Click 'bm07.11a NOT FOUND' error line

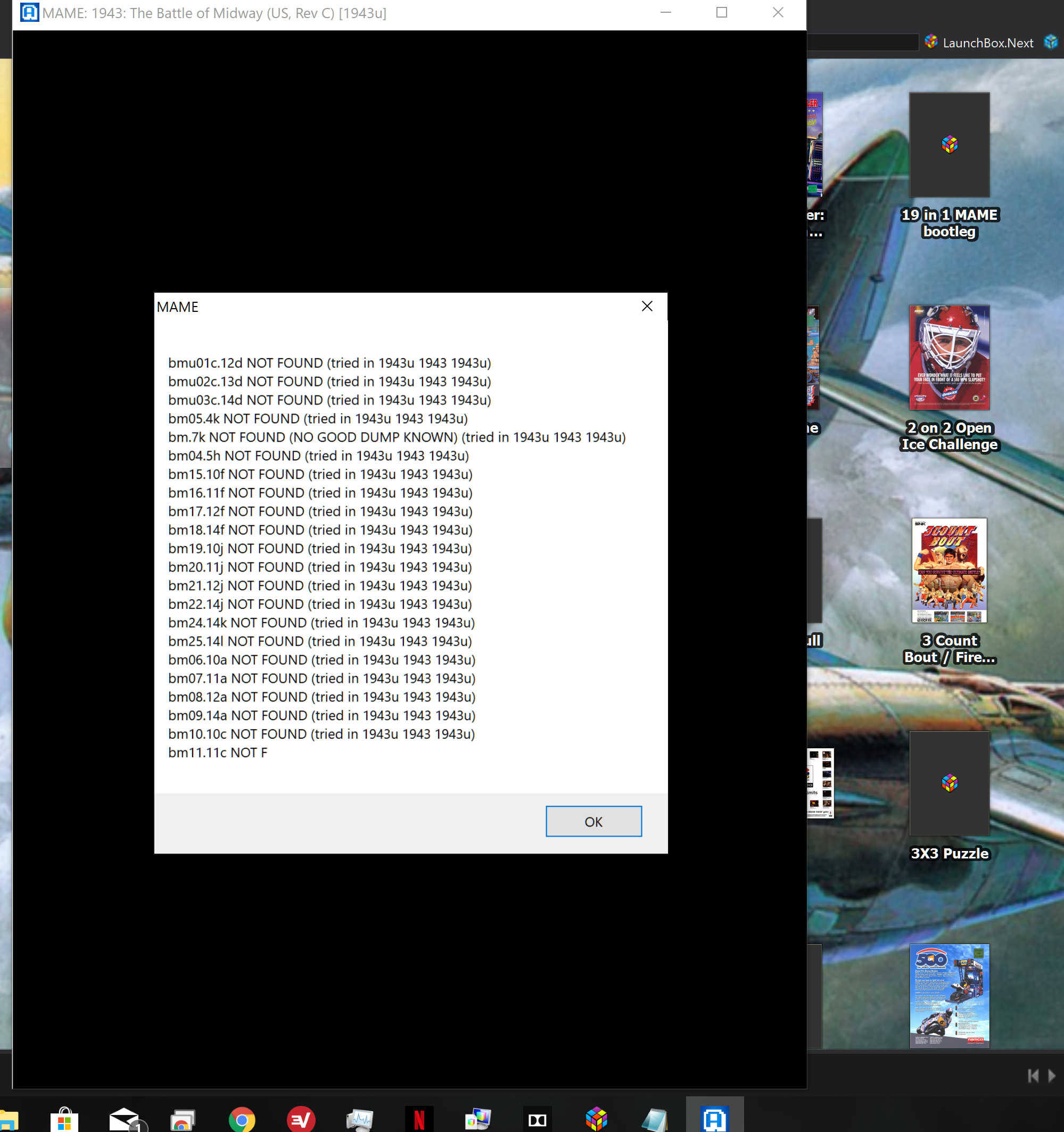(322, 679)
